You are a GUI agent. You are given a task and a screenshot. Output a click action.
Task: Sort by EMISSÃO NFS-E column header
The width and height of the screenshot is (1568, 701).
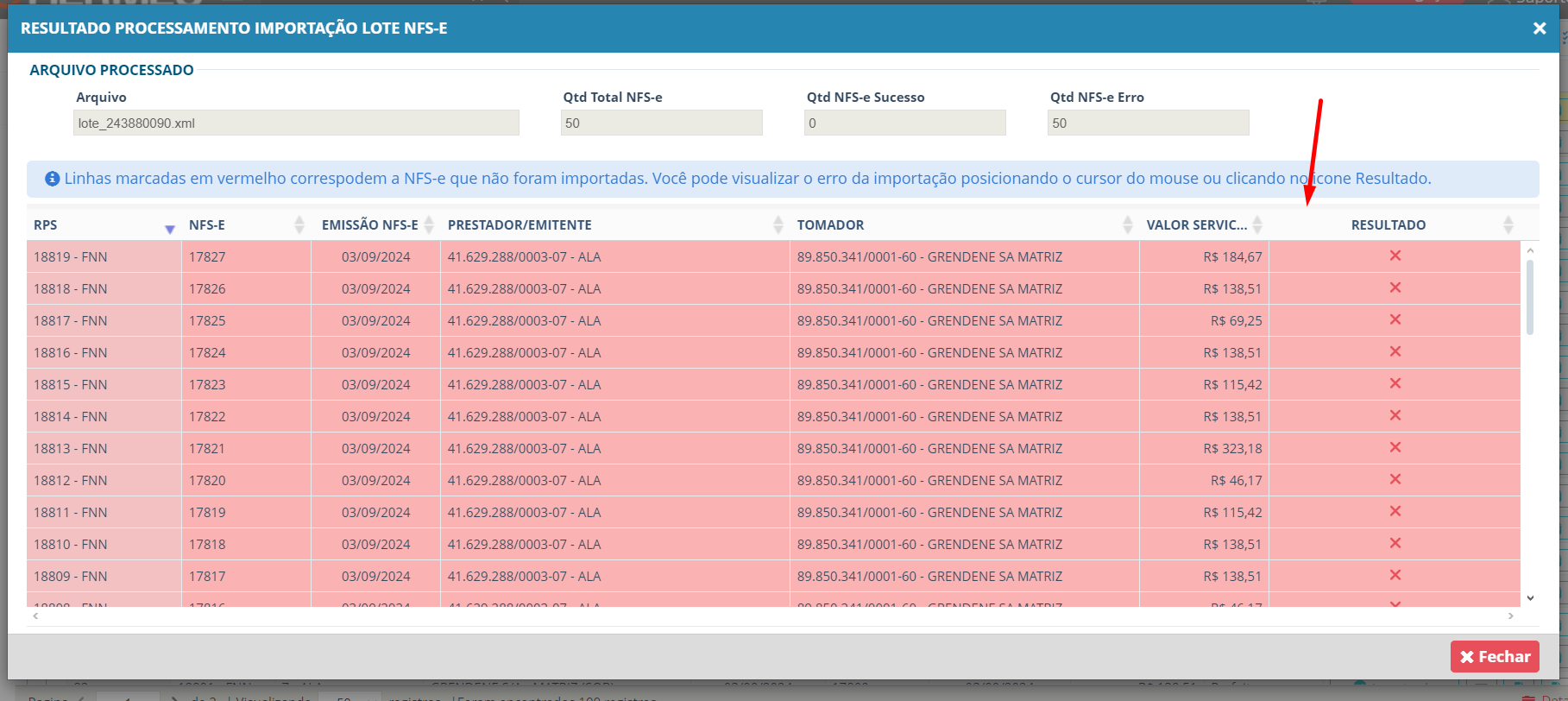tap(375, 224)
